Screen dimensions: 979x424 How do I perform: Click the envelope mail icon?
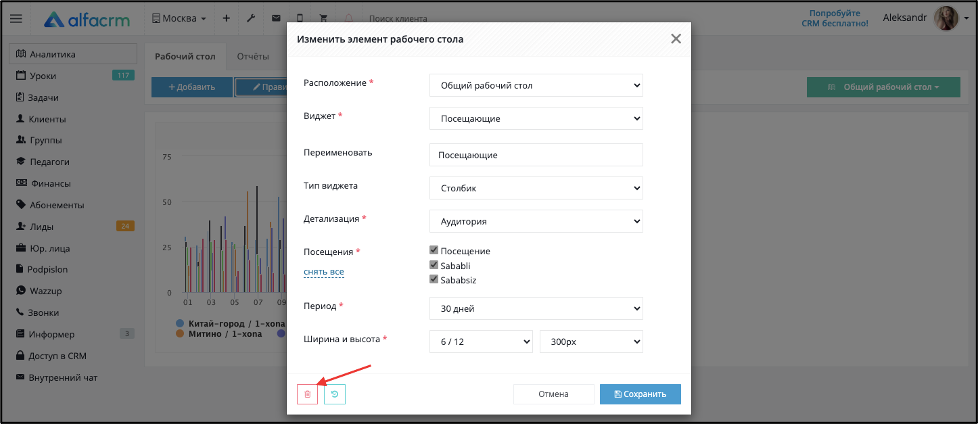tap(276, 19)
